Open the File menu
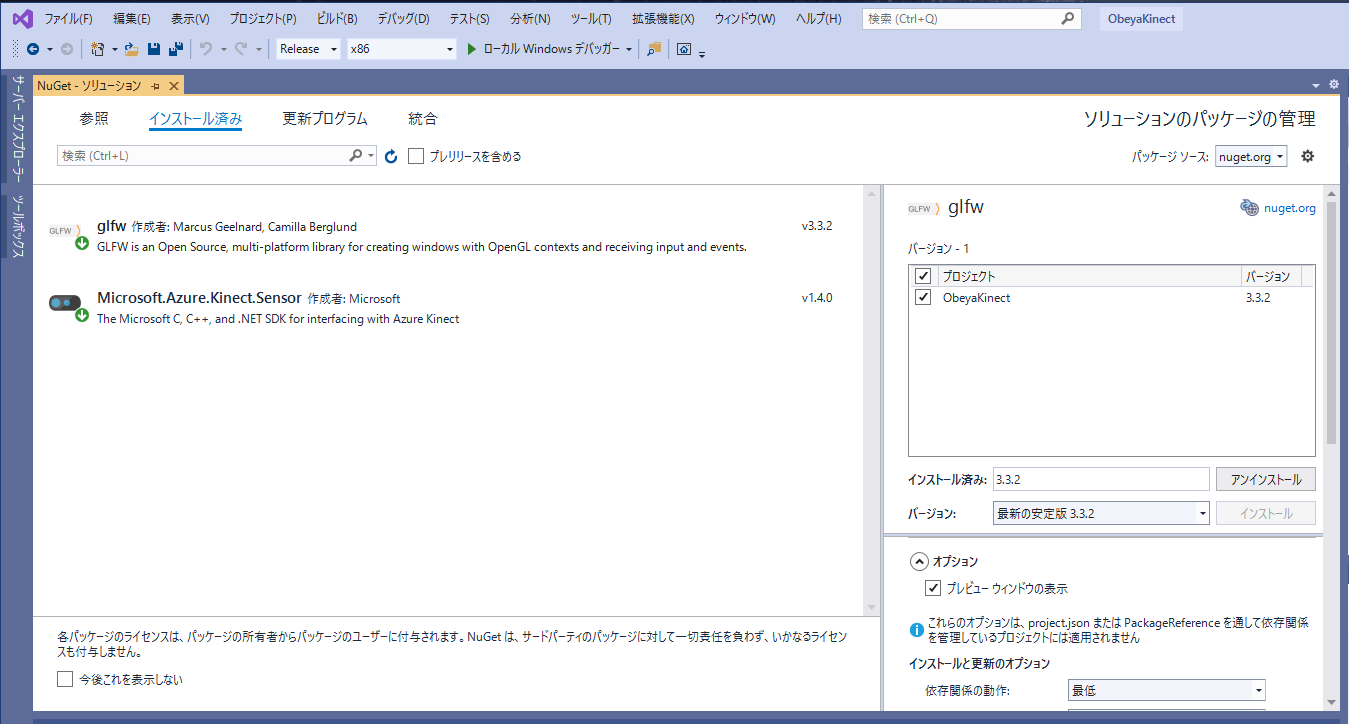 pos(68,19)
